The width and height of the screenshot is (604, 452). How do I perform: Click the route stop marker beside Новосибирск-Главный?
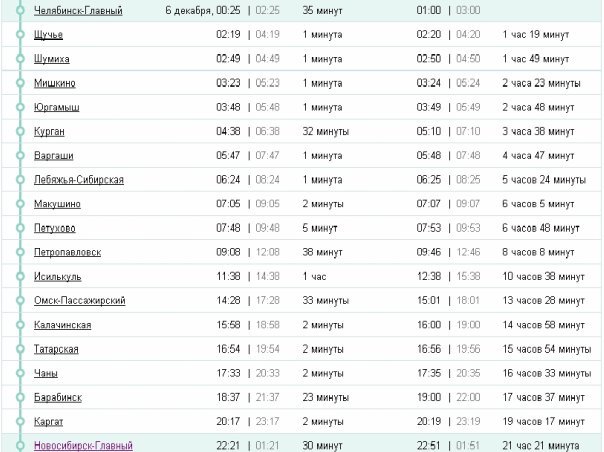pos(20,445)
